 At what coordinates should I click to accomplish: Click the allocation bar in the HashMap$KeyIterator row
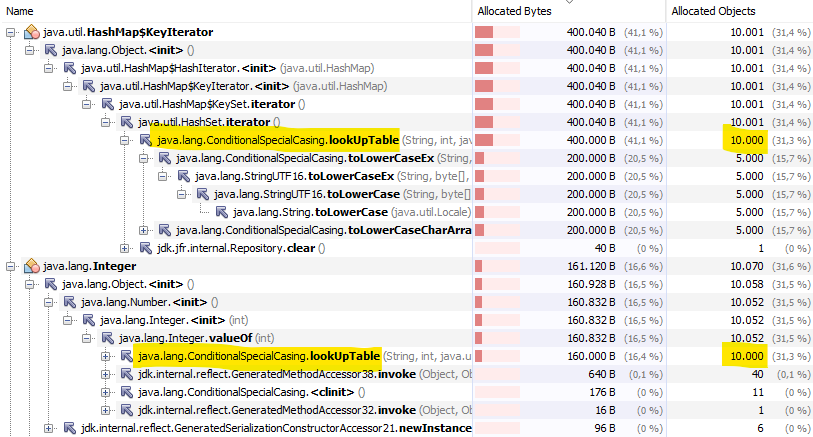[497, 33]
